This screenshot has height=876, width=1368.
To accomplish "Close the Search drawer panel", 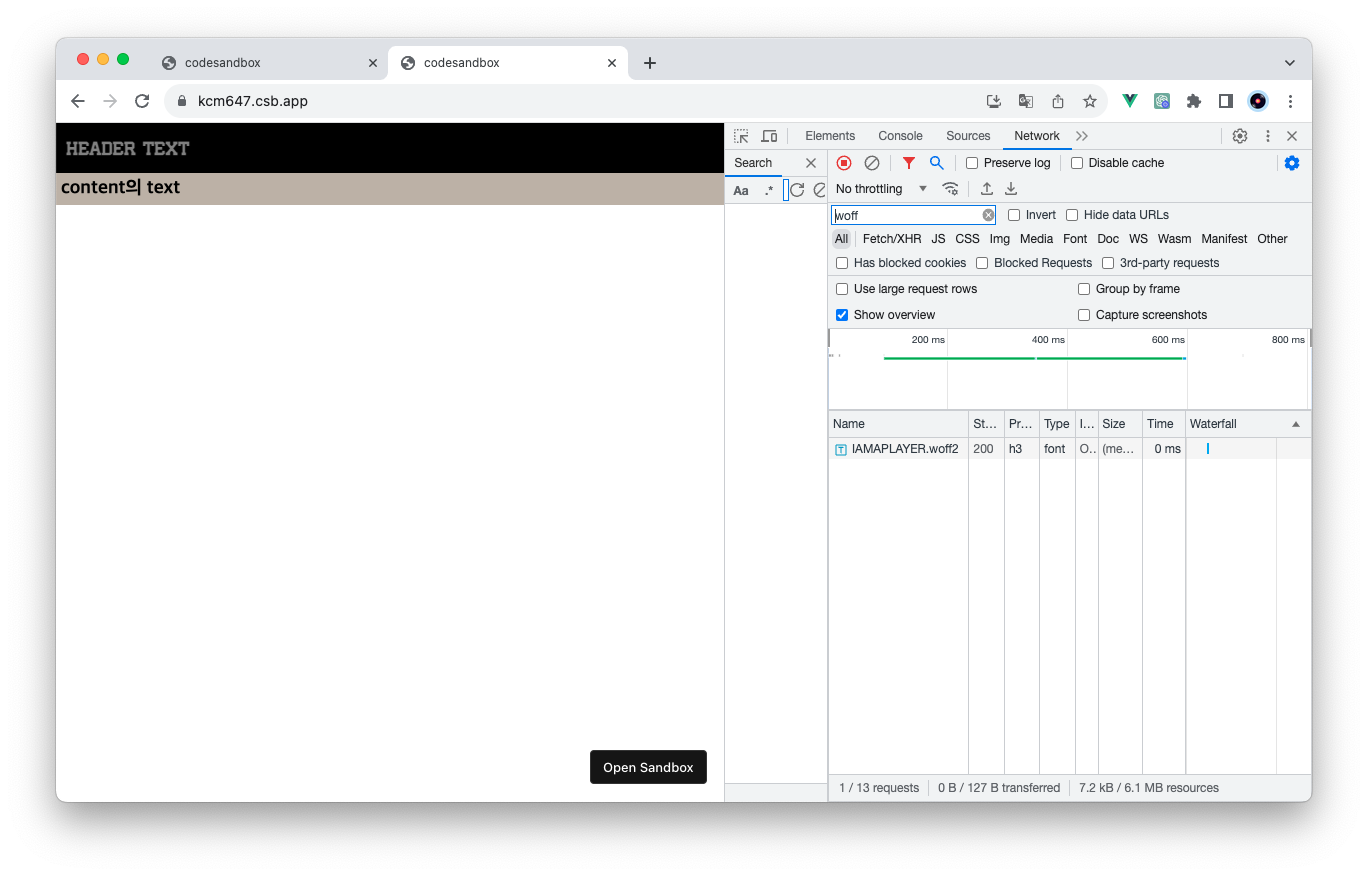I will point(811,163).
